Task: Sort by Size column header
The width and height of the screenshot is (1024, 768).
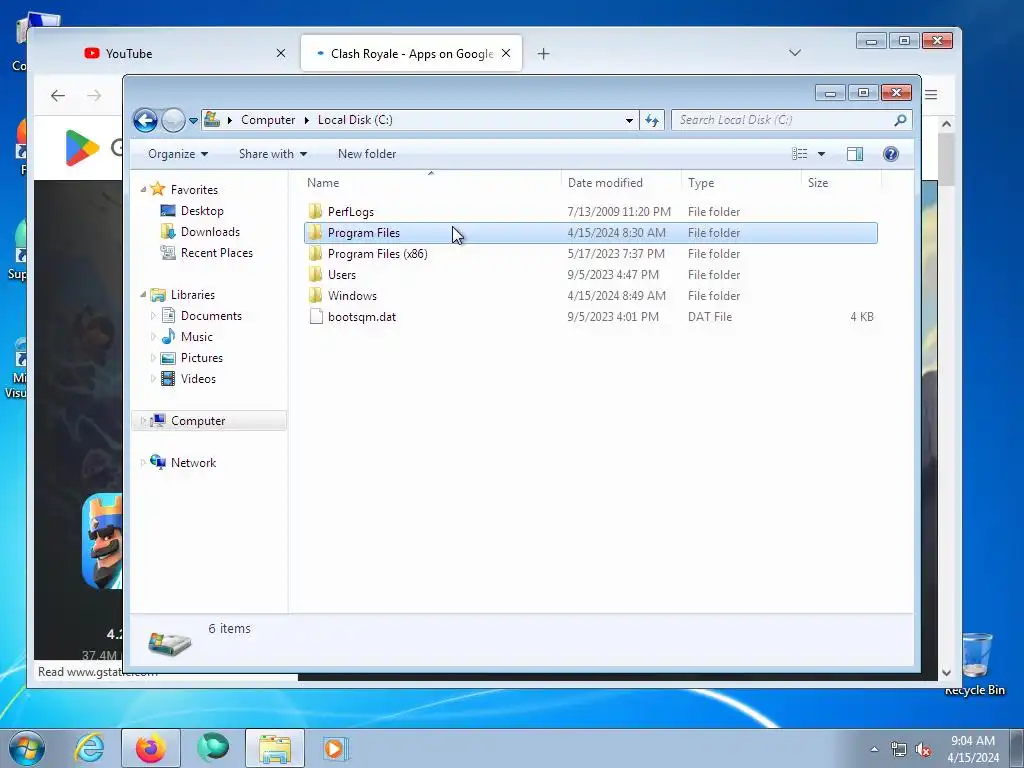Action: (x=841, y=183)
